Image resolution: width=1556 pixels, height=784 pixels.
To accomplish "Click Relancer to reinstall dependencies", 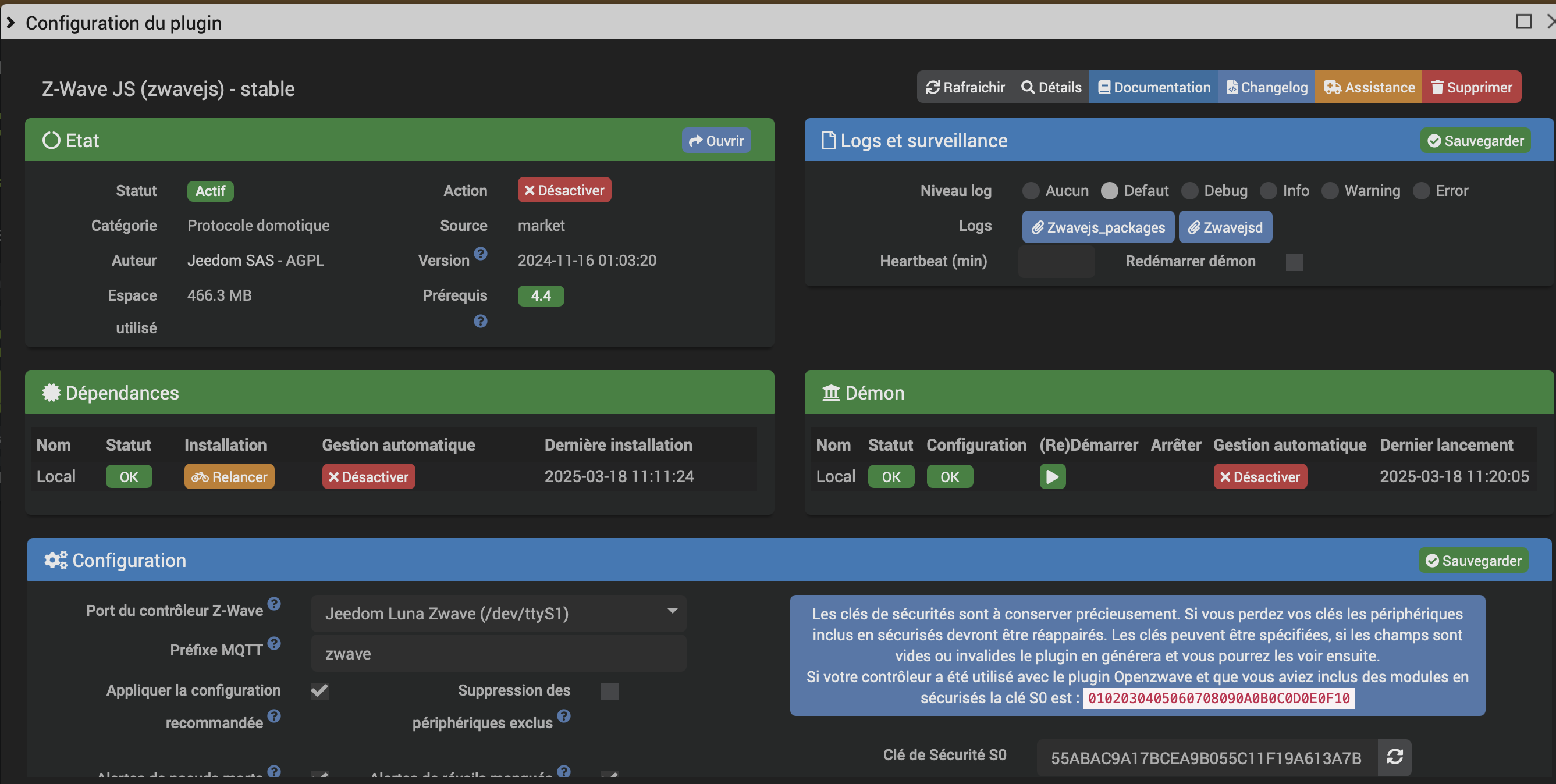I will (x=229, y=477).
